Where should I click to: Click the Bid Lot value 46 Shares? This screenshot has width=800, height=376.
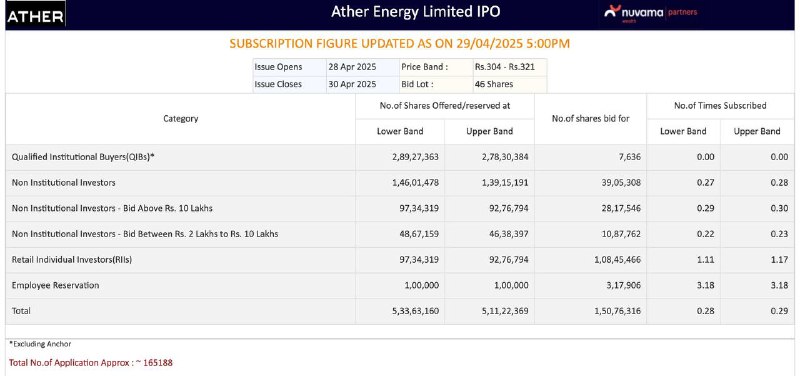click(494, 84)
